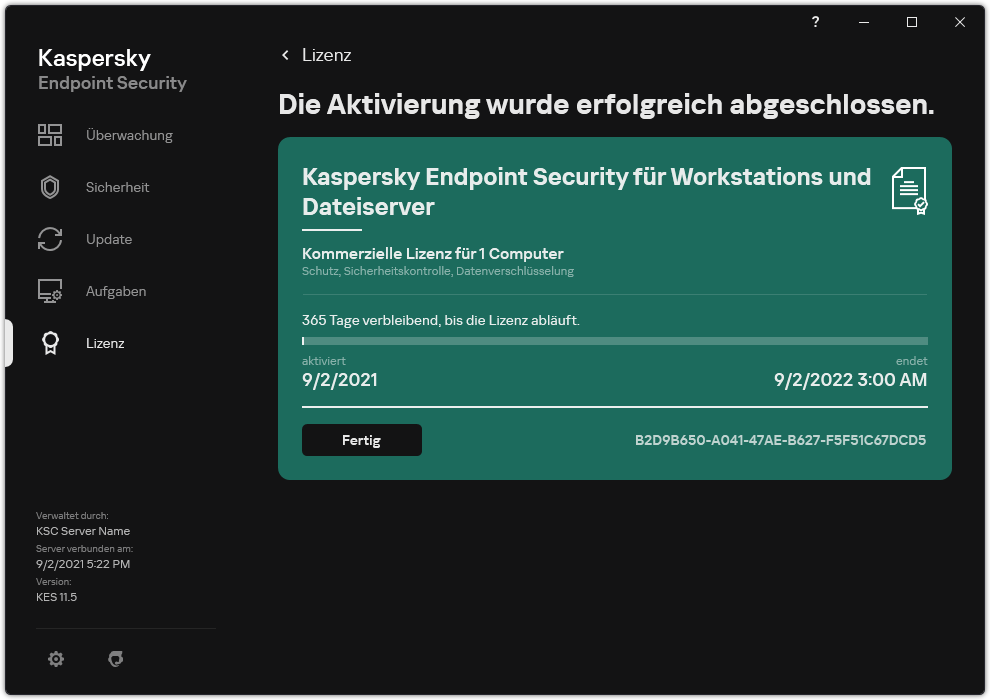The width and height of the screenshot is (990, 700).
Task: Click the license certificate icon
Action: point(909,191)
